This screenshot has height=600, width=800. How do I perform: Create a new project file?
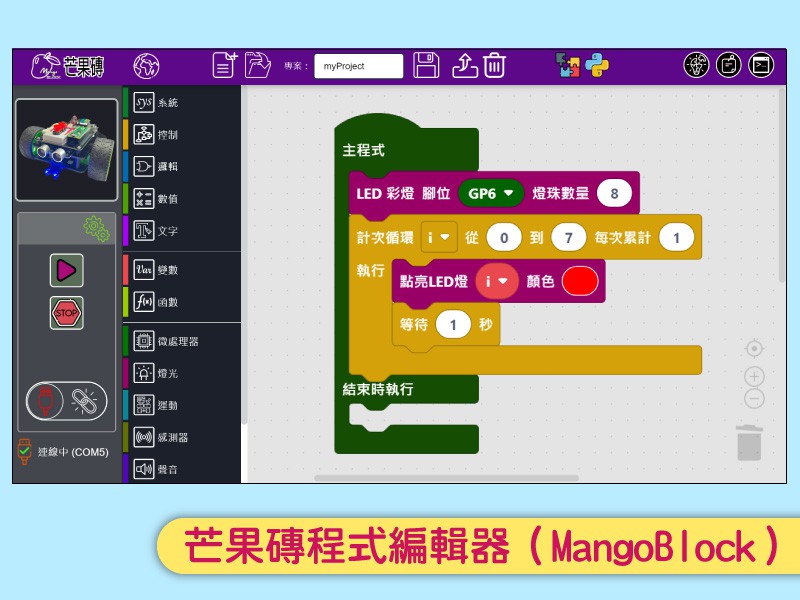point(224,66)
